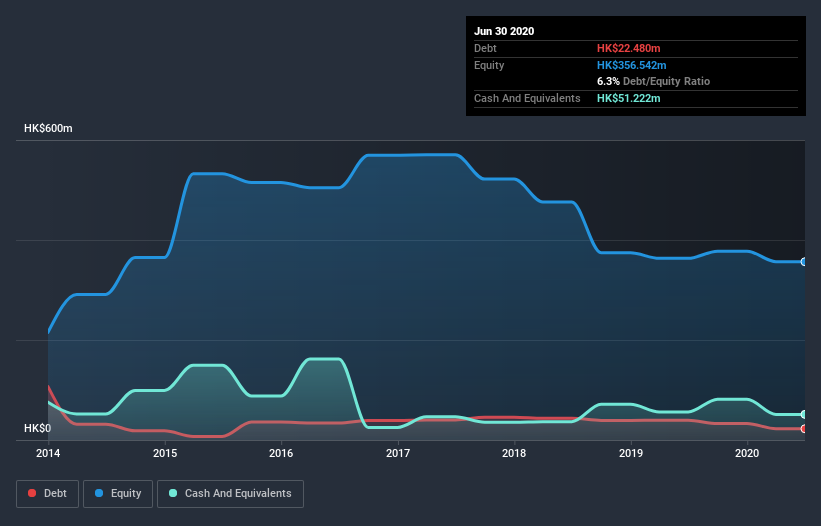This screenshot has height=526, width=821.
Task: Click the Debt end-point marker on chart
Action: click(804, 429)
